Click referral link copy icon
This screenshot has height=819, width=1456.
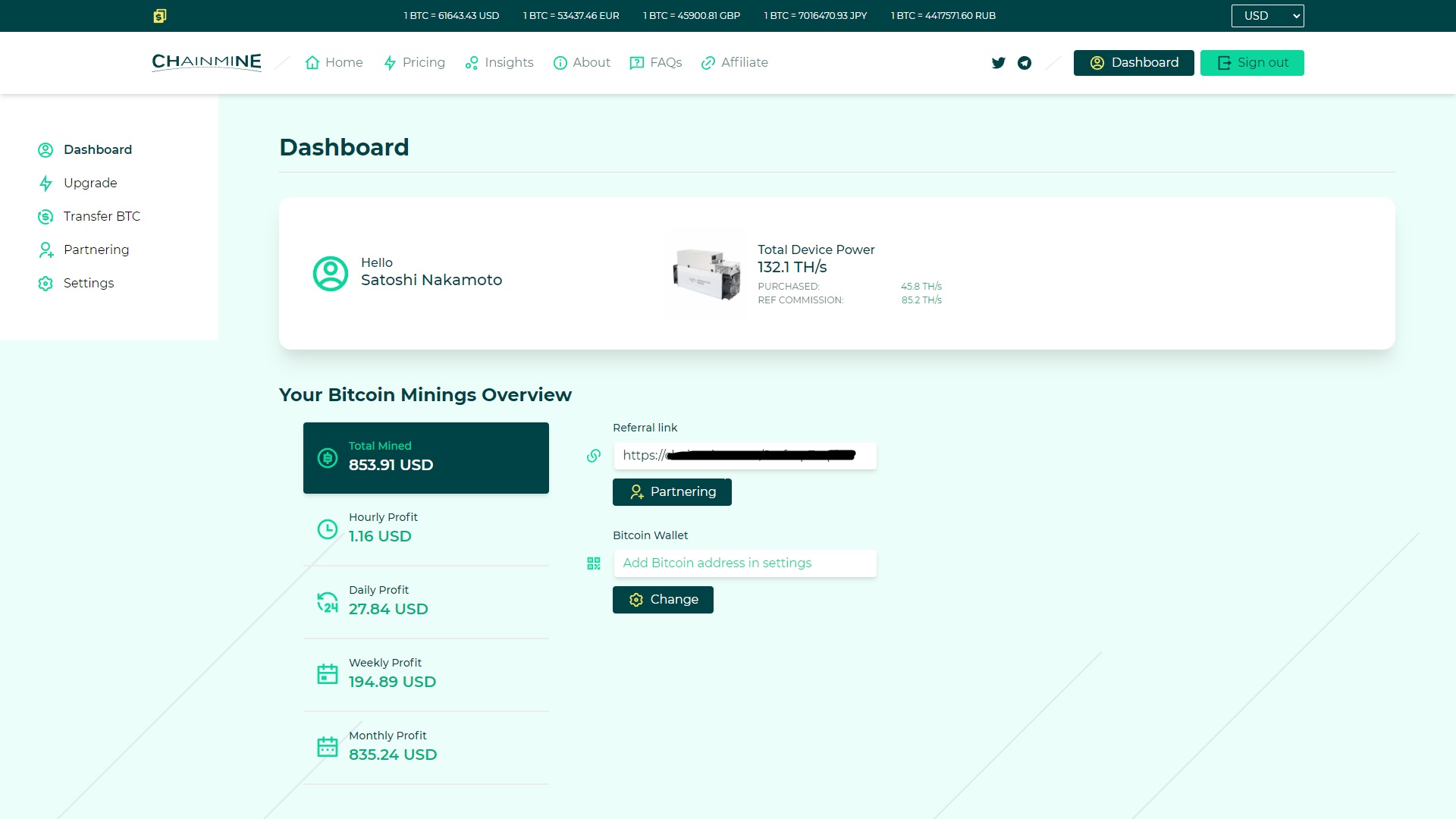click(594, 455)
